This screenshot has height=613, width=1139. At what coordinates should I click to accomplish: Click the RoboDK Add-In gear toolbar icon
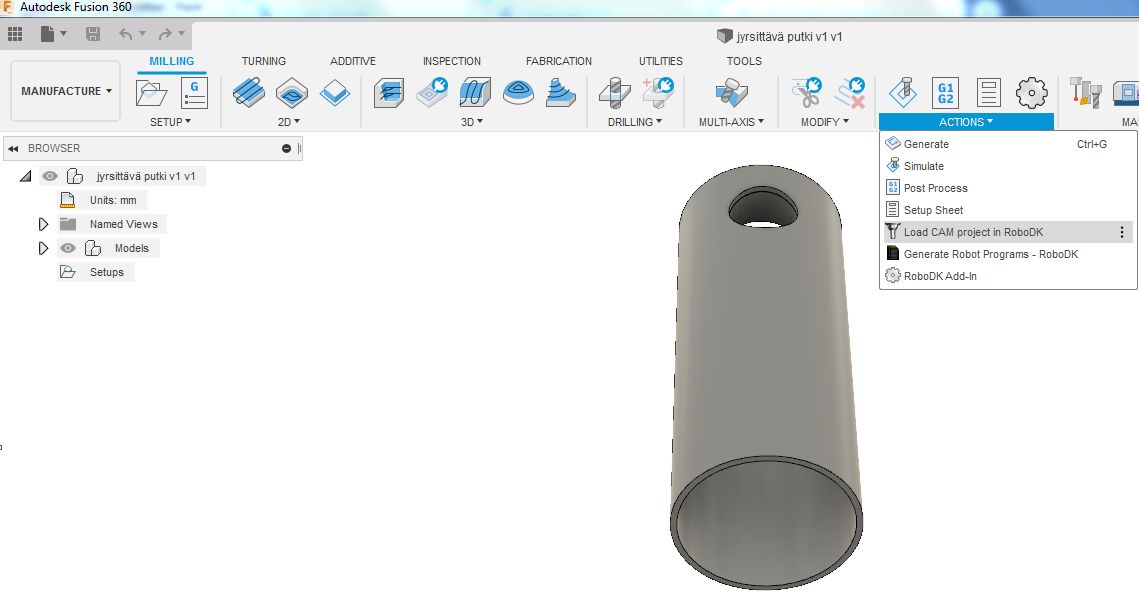click(1031, 93)
